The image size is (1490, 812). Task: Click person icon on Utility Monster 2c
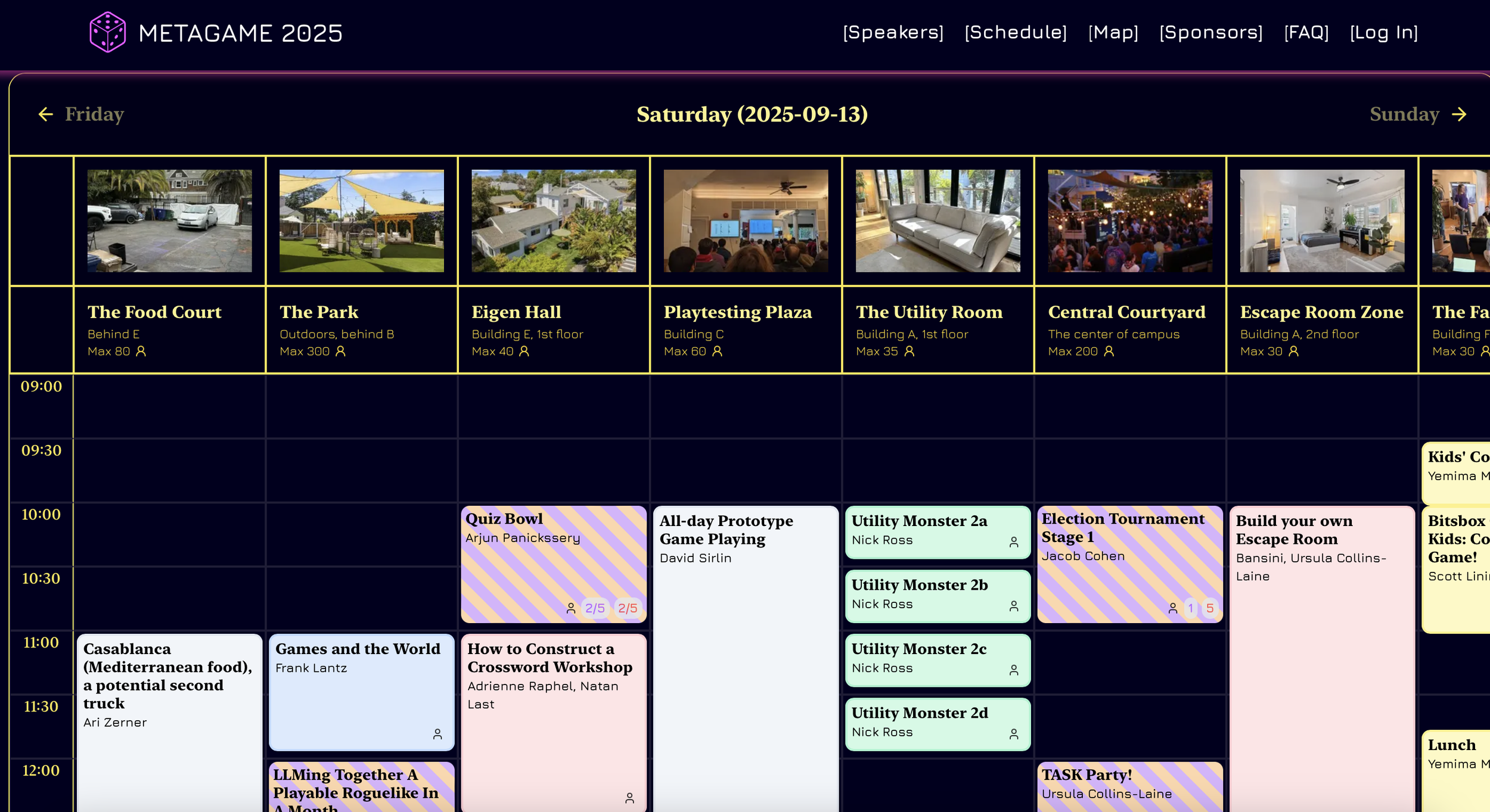click(1013, 670)
